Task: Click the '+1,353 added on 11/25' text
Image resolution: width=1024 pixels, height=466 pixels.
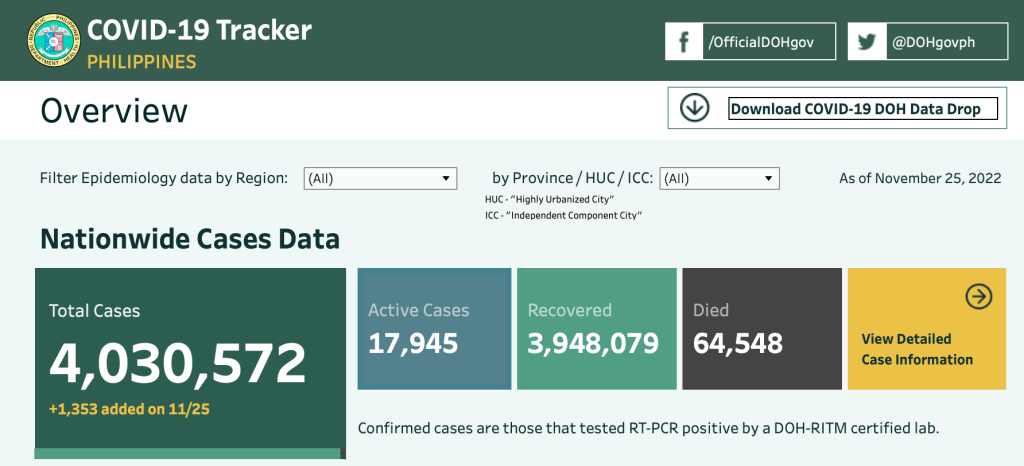Action: click(x=129, y=409)
